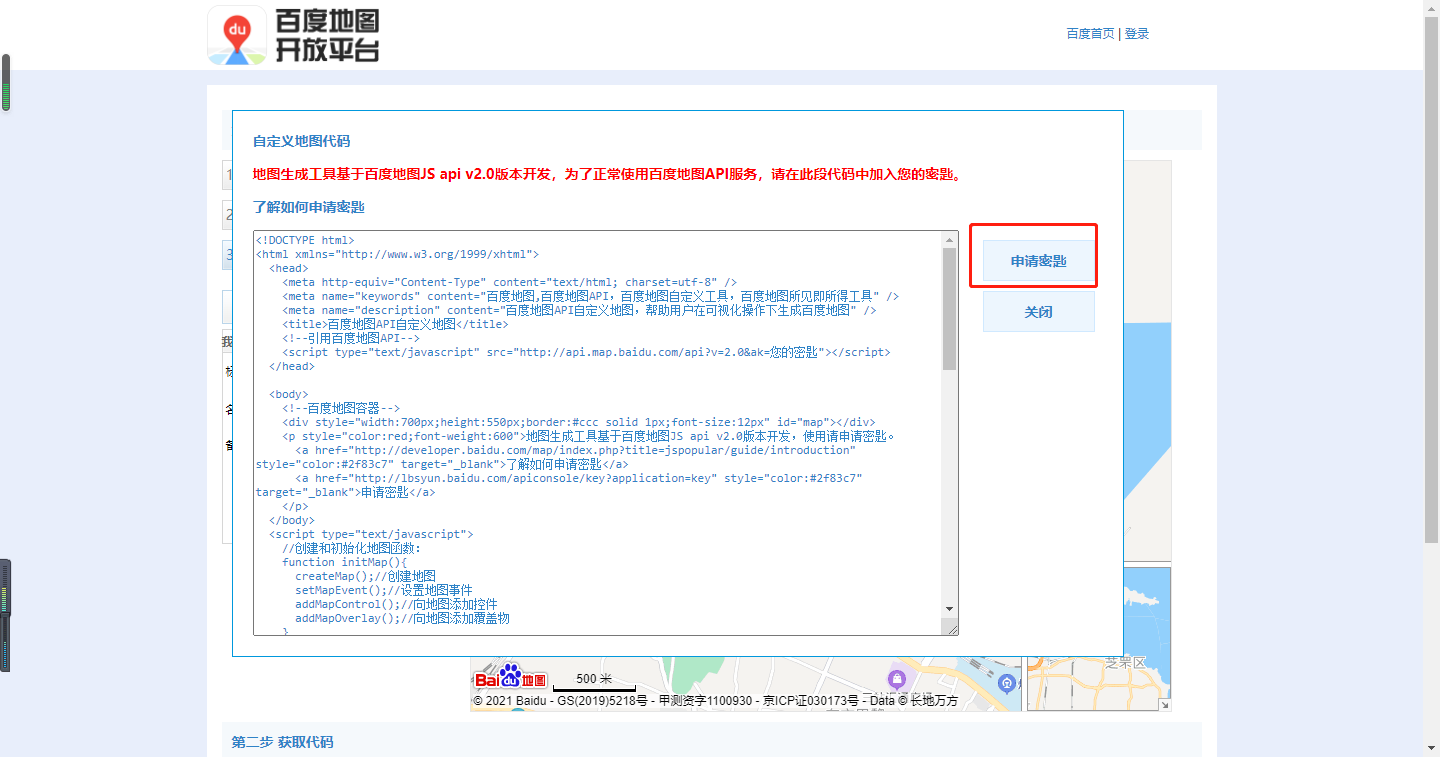
Task: Click the 申请密匙 button
Action: click(x=1038, y=261)
